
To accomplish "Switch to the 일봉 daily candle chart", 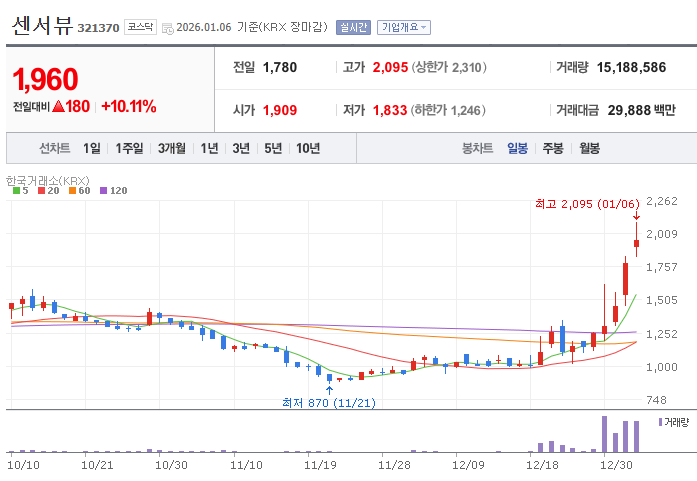I will (x=517, y=148).
